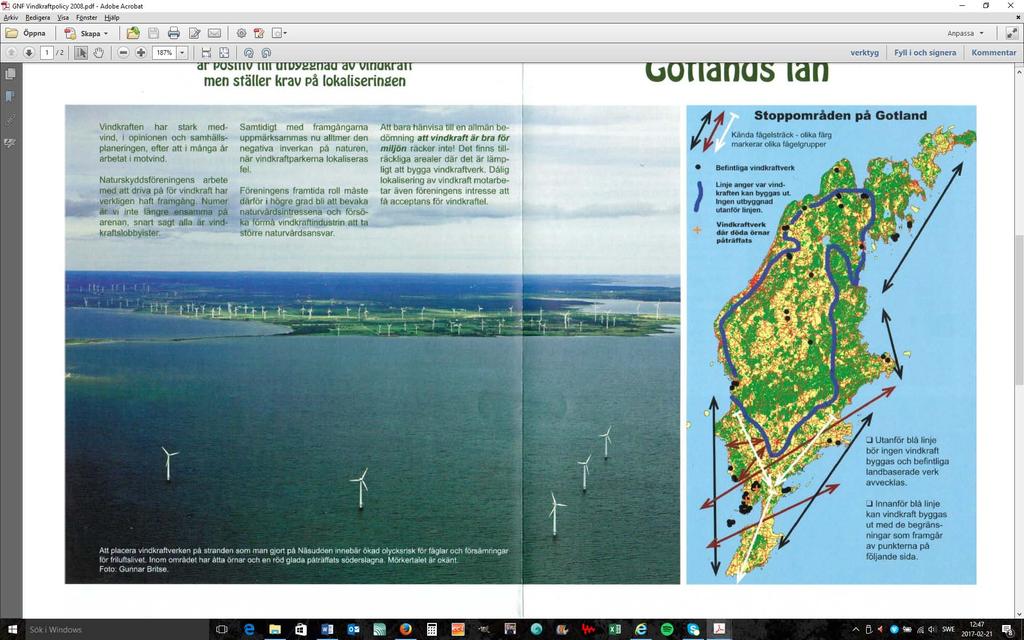The width and height of the screenshot is (1024, 640).
Task: Open the Fönster menu
Action: coord(87,18)
